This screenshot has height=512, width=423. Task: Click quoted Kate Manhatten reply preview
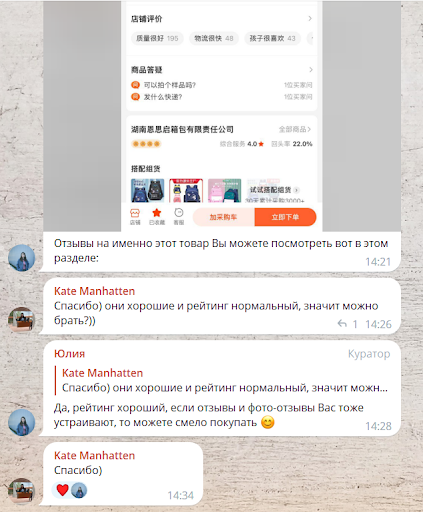click(x=222, y=380)
